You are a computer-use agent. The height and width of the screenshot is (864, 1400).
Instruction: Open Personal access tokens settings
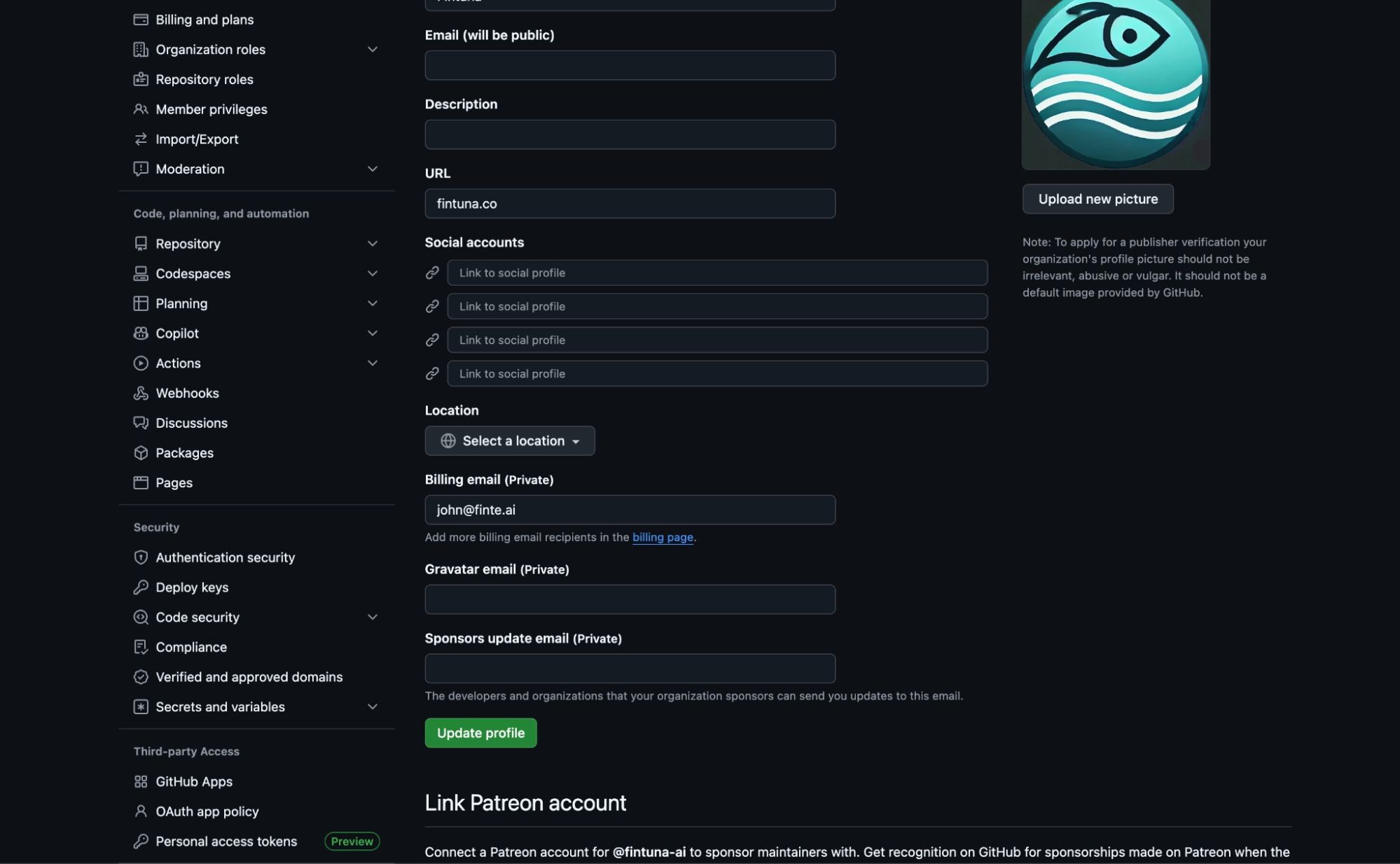tap(226, 841)
